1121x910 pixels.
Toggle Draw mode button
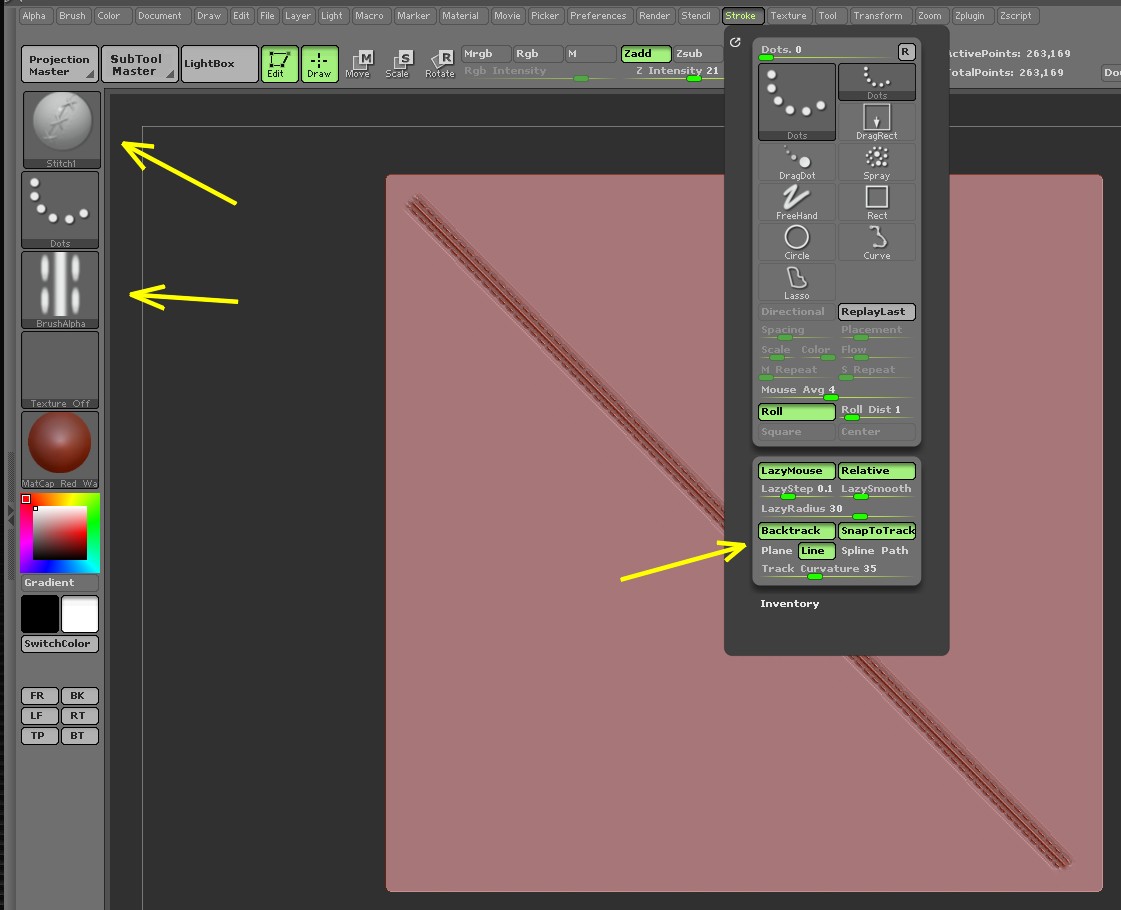click(319, 64)
